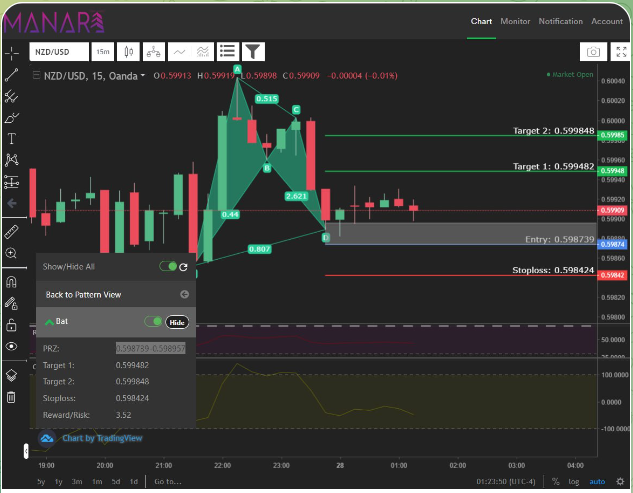This screenshot has width=633, height=493.
Task: Activate the magnet mode icon
Action: [11, 282]
